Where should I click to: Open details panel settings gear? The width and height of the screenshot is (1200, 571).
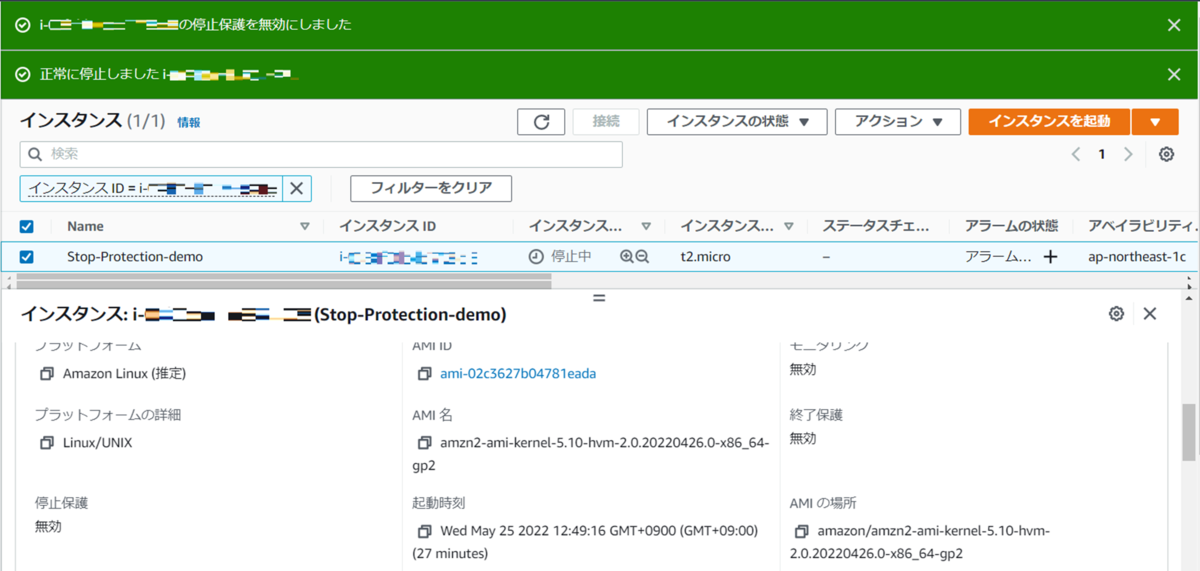(x=1116, y=314)
